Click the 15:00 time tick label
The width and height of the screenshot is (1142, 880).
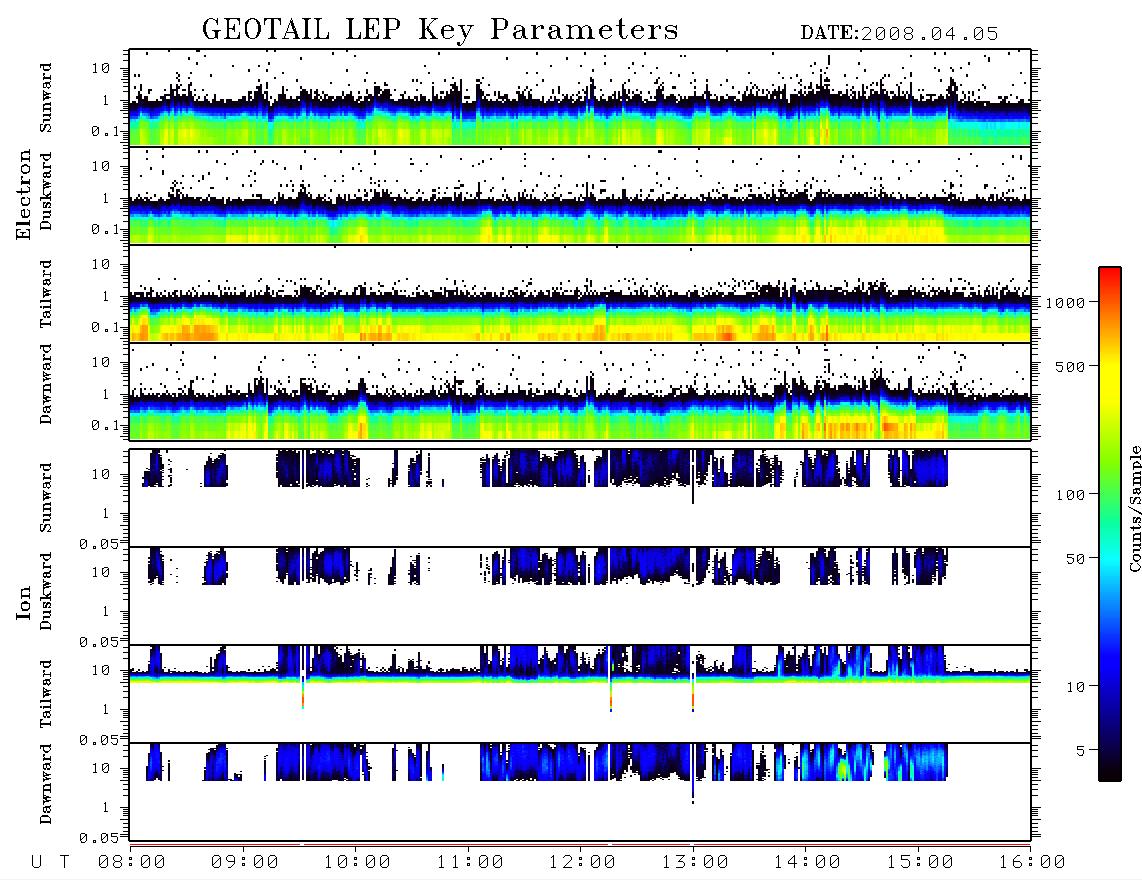point(920,863)
